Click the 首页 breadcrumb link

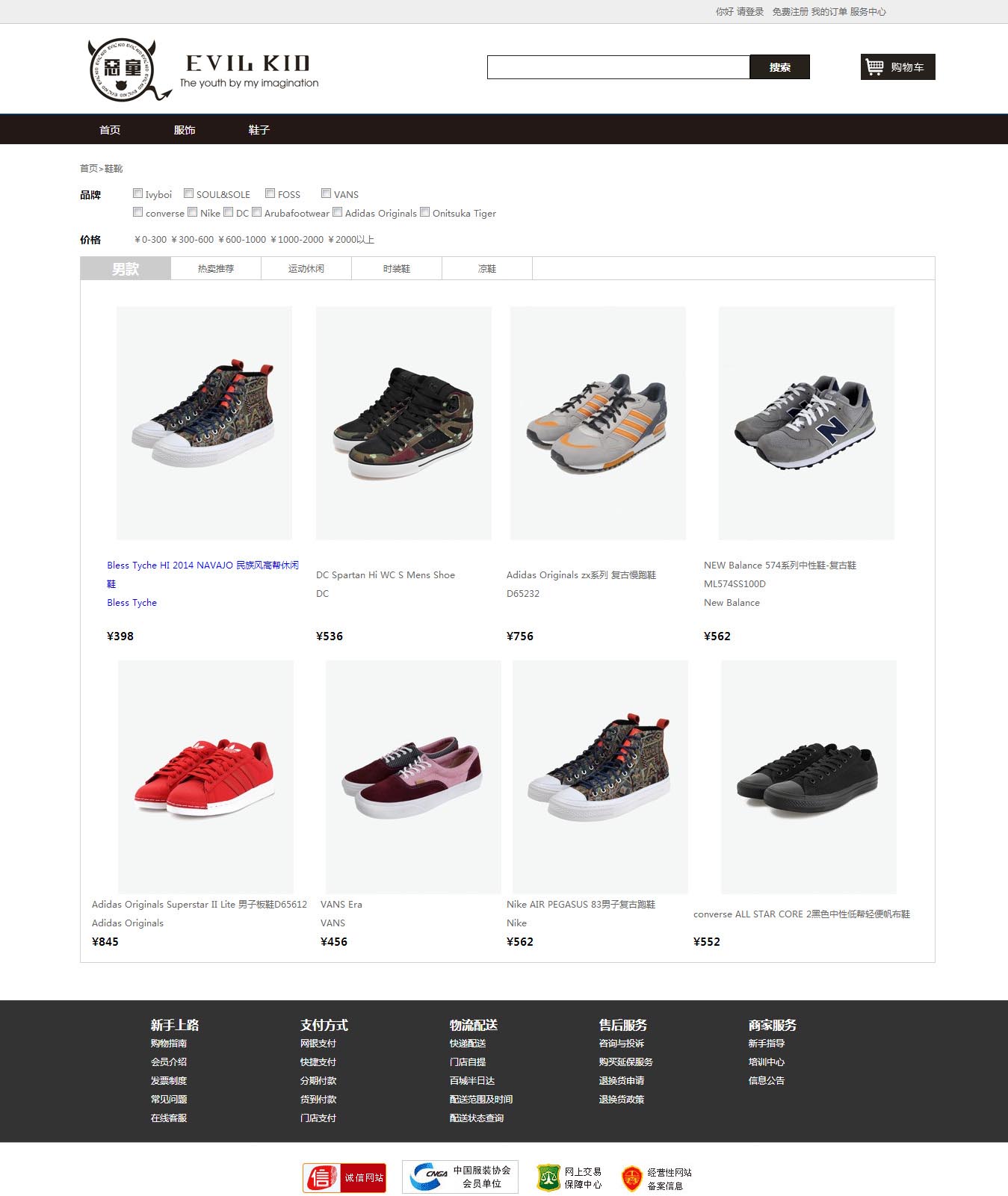[89, 169]
